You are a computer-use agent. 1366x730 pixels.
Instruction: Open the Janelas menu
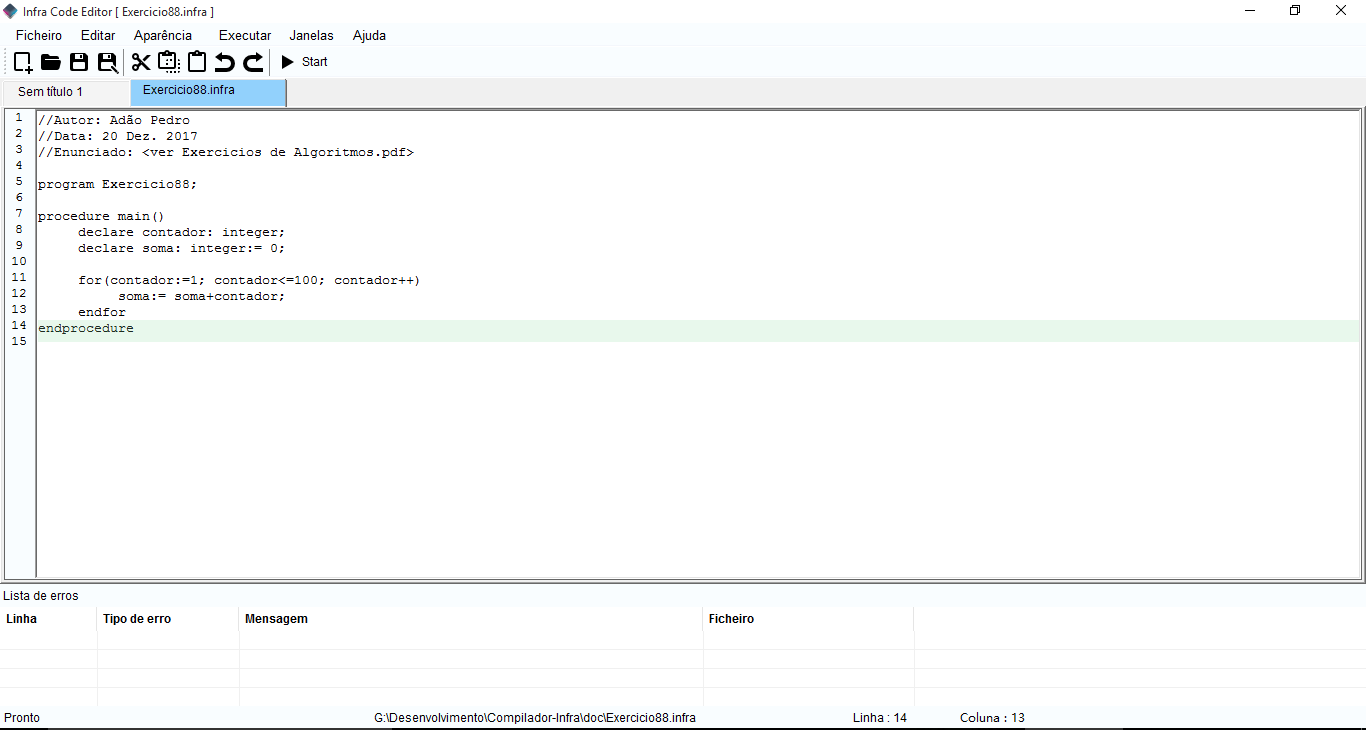click(312, 35)
